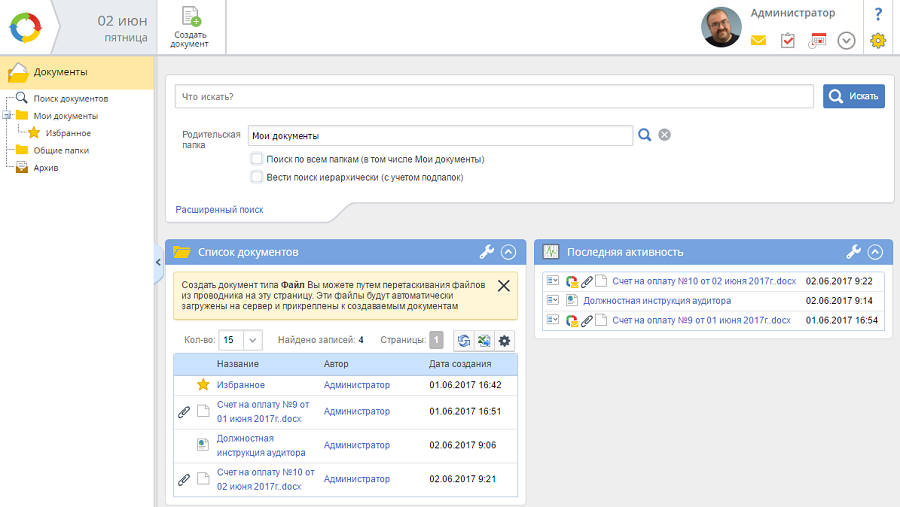Select Общие папки in the sidebar tree

tap(61, 150)
